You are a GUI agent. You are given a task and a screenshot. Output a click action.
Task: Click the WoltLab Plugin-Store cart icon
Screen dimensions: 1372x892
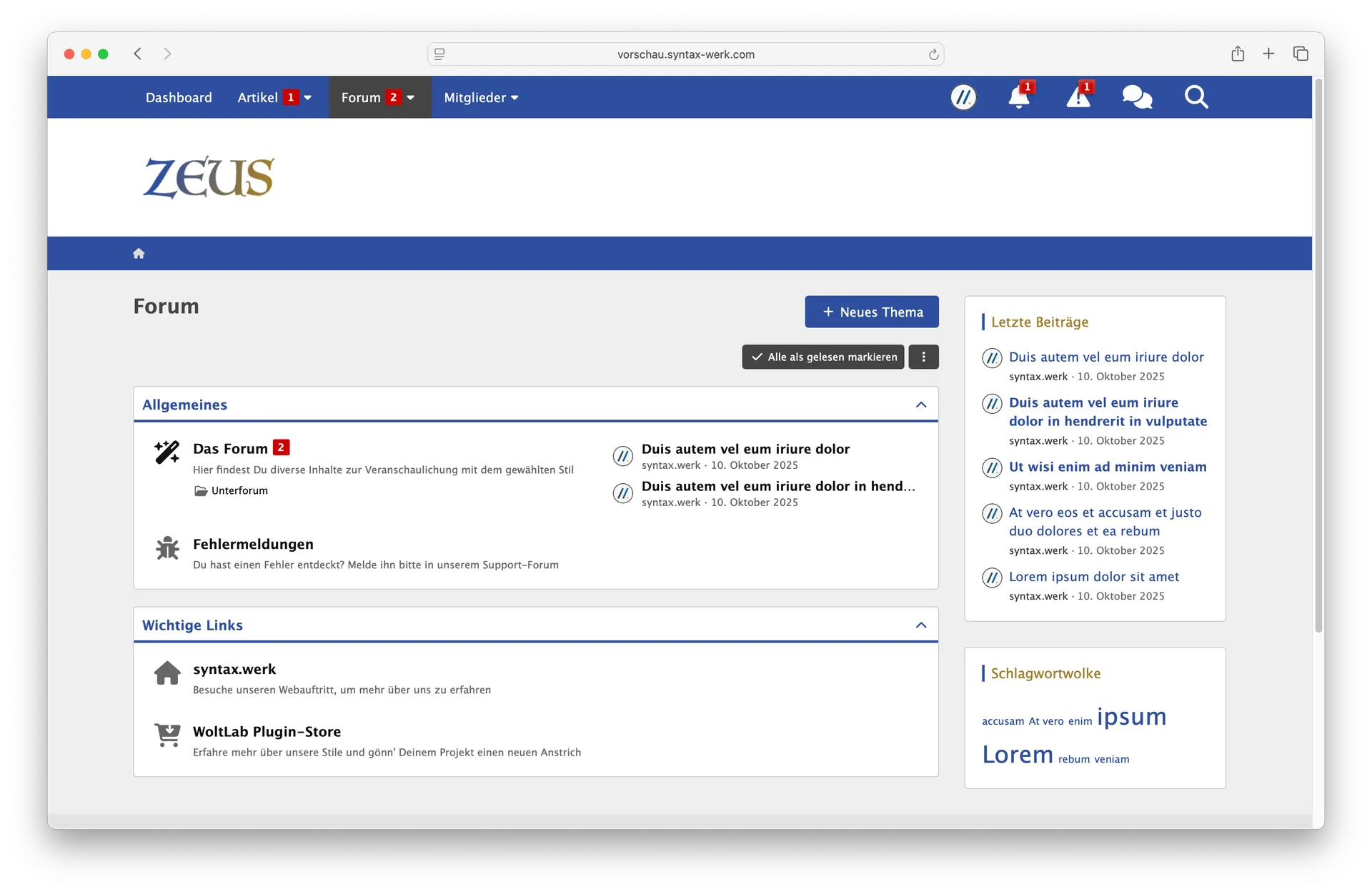tap(167, 735)
